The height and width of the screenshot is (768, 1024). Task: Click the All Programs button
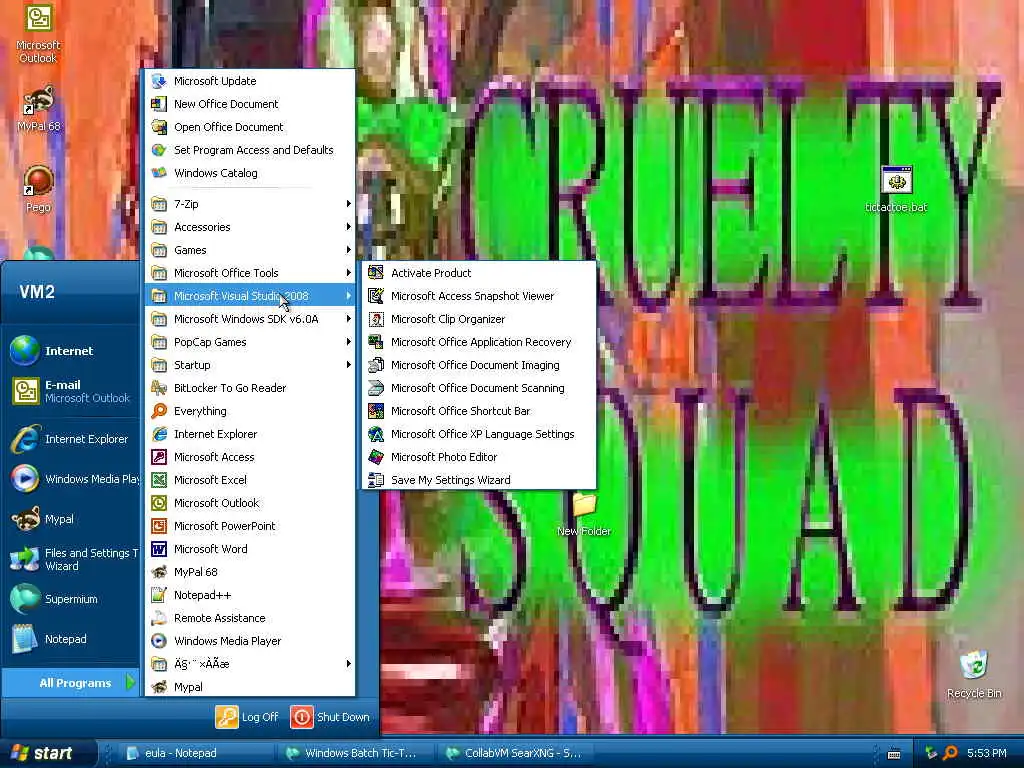(71, 682)
